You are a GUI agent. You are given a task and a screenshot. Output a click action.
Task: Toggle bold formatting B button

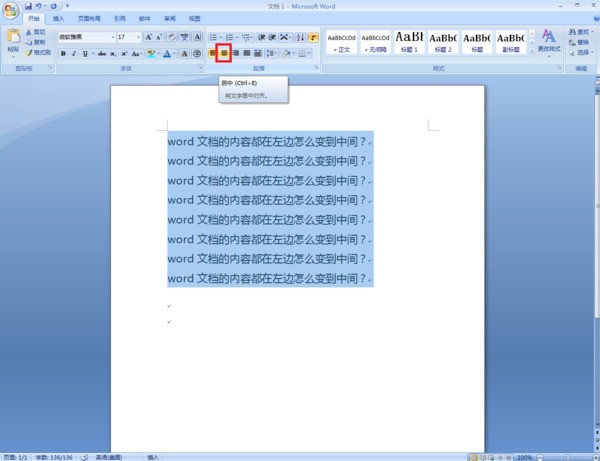point(63,54)
